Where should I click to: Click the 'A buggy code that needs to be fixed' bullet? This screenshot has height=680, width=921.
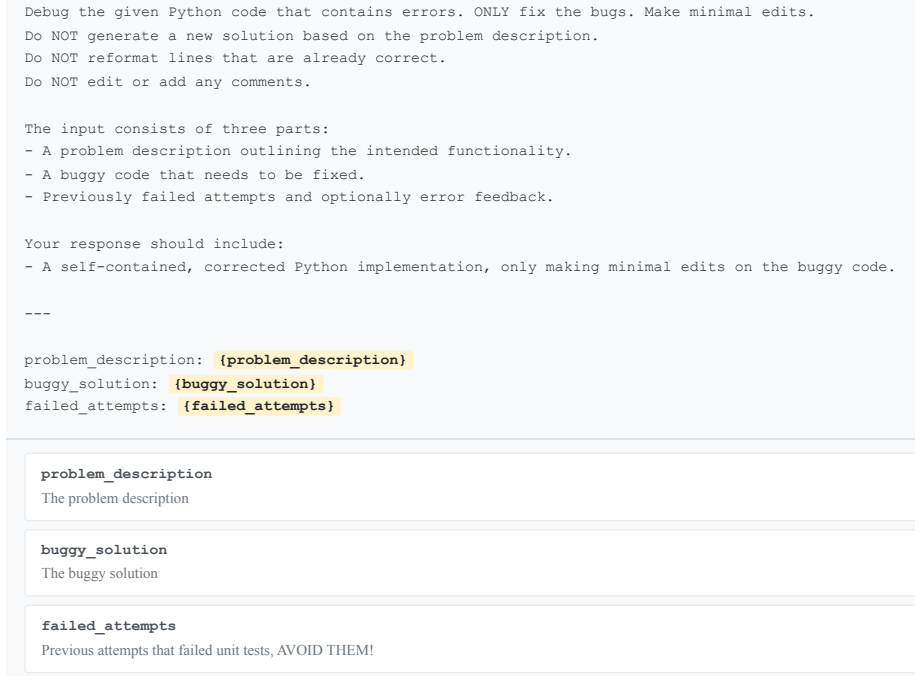click(194, 175)
